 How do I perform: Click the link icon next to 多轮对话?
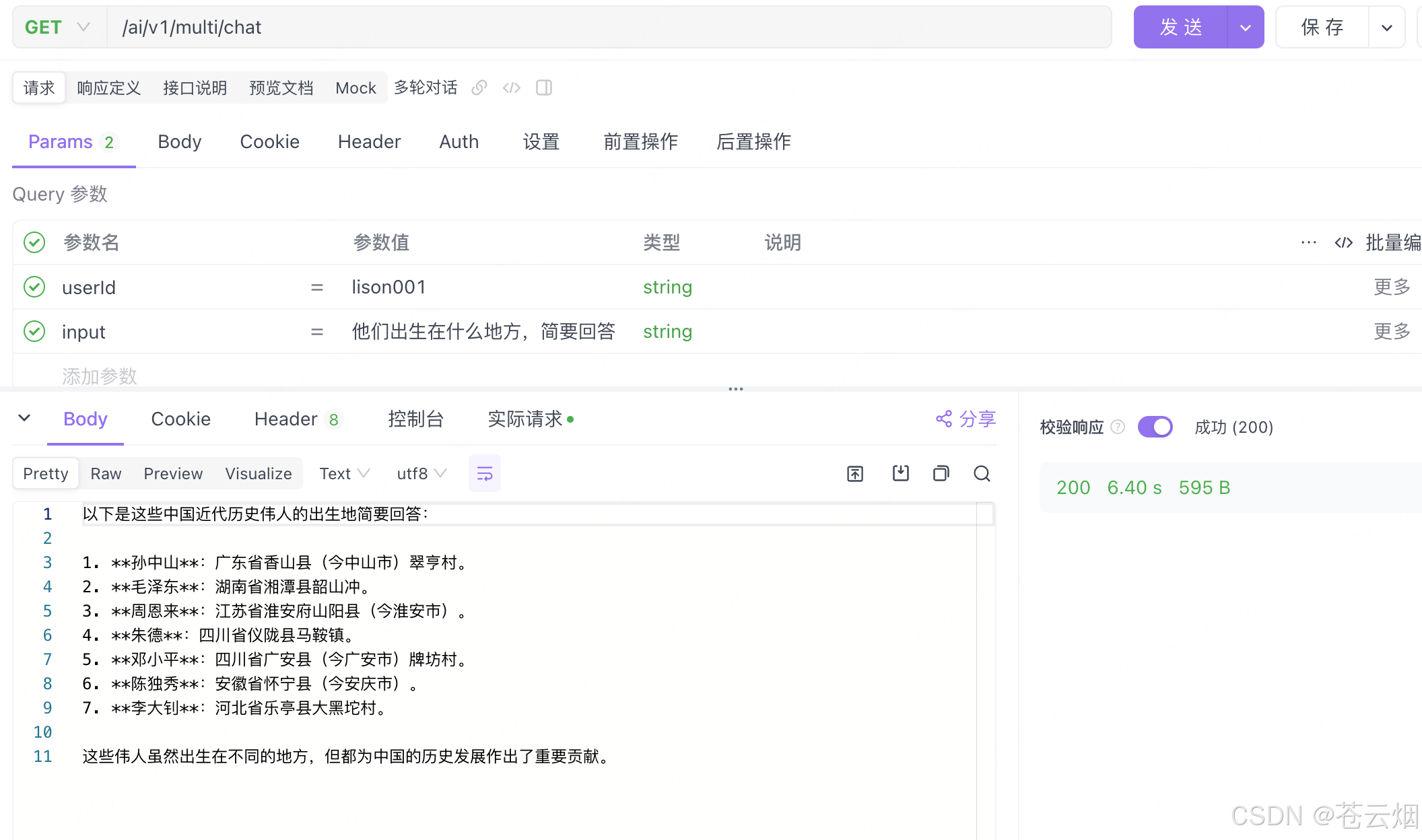coord(479,87)
